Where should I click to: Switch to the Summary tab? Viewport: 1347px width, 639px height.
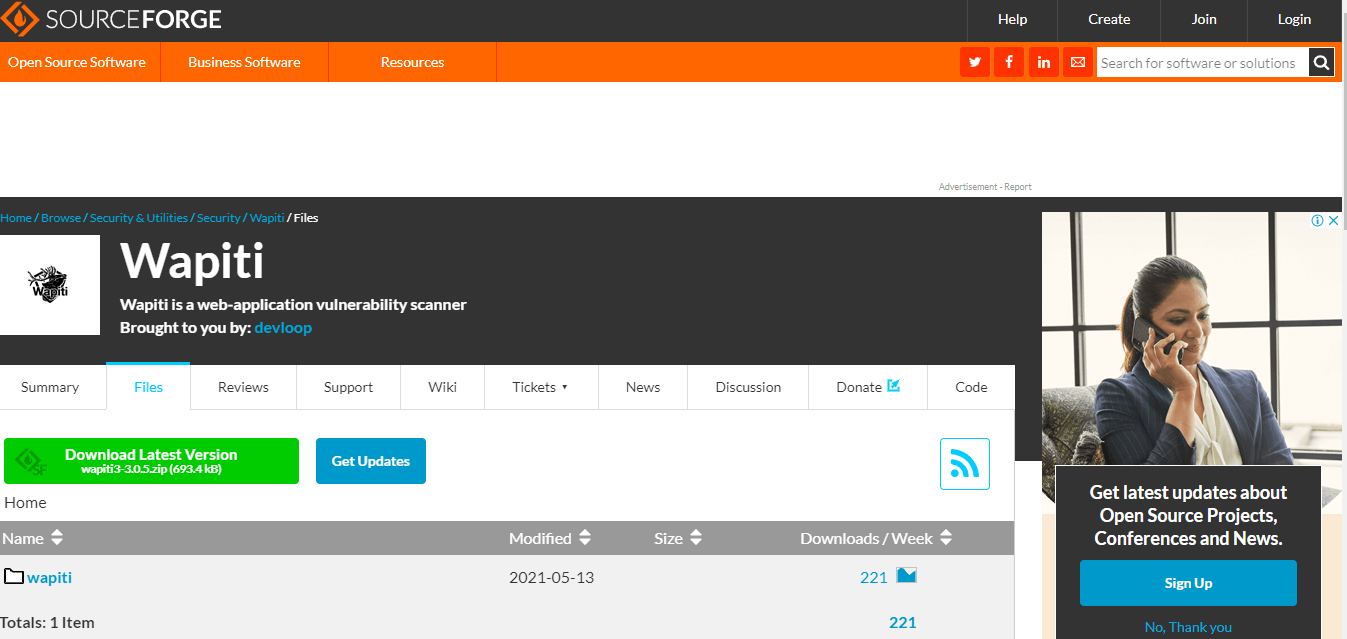pos(50,387)
